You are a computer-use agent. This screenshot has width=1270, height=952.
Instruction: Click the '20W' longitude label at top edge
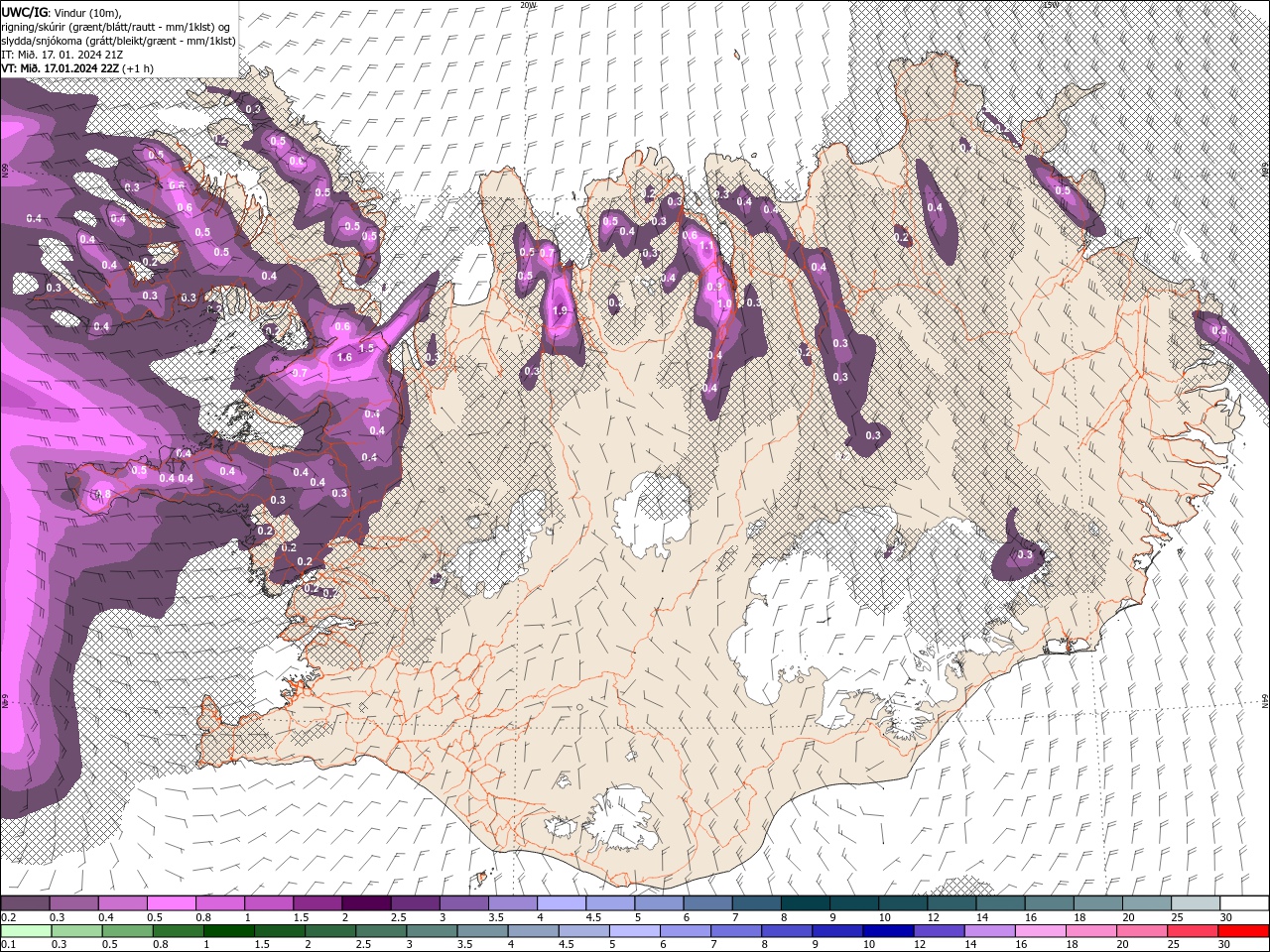click(x=528, y=5)
